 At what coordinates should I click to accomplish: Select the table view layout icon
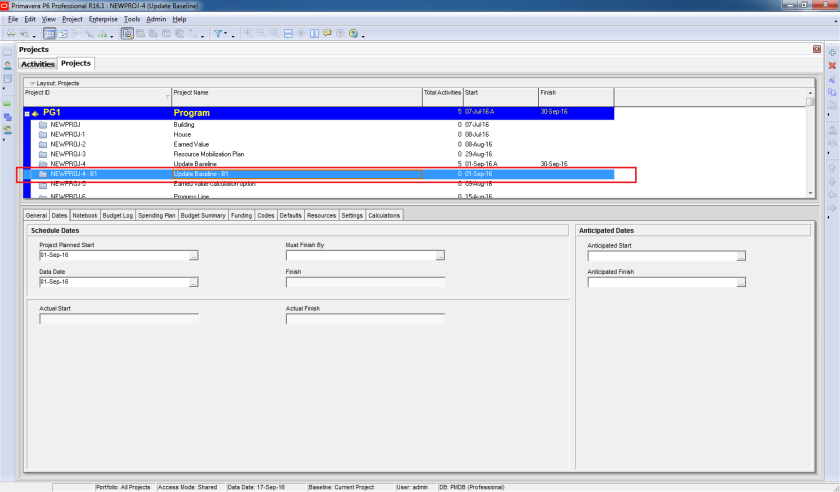point(49,34)
